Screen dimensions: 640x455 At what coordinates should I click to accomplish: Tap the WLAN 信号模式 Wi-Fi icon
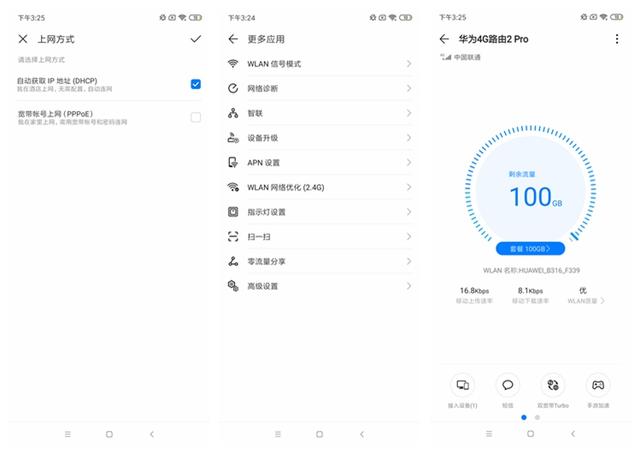tap(233, 64)
